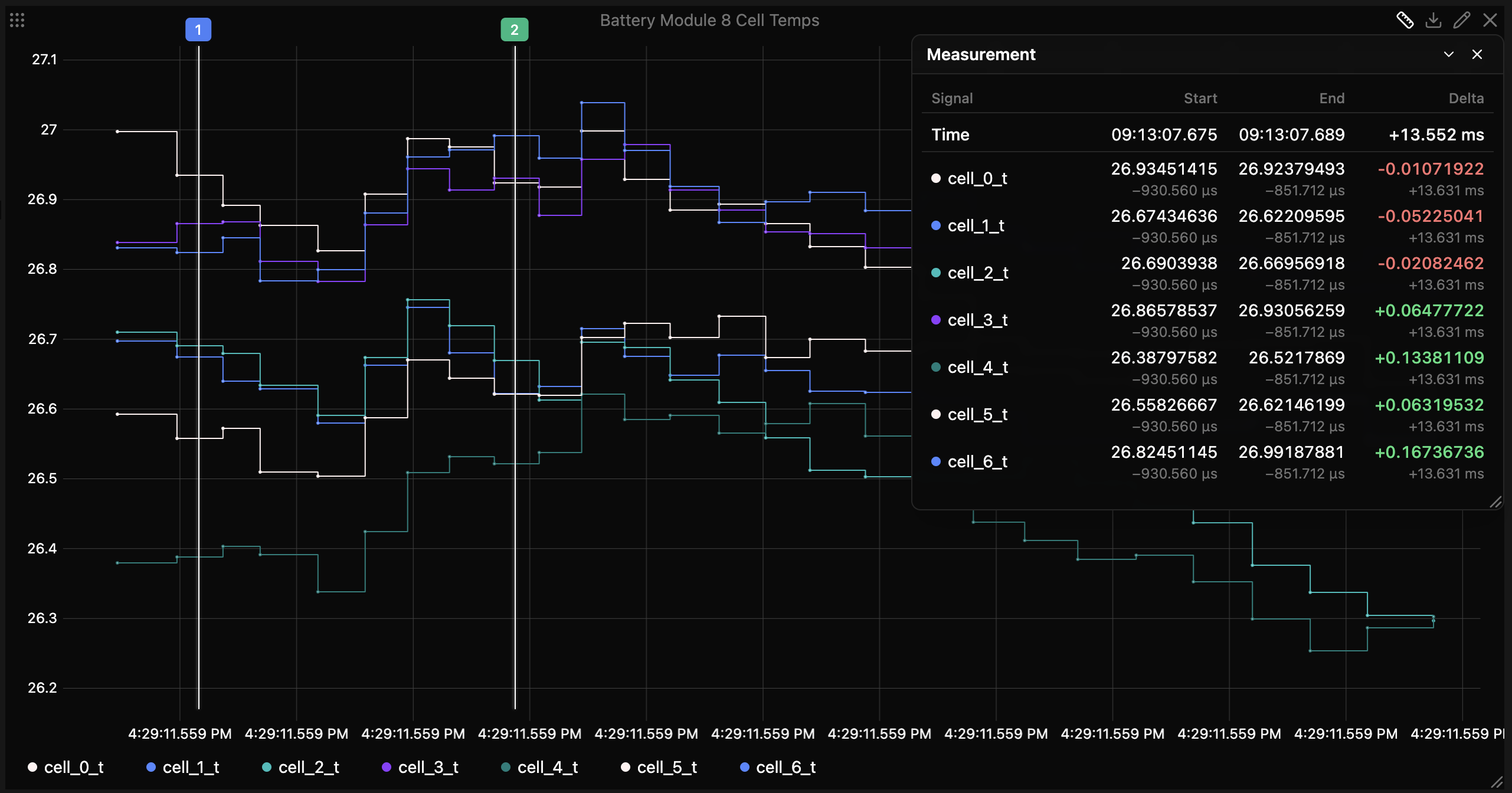This screenshot has height=793, width=1512.
Task: Select green cursor marker 2
Action: (x=515, y=30)
